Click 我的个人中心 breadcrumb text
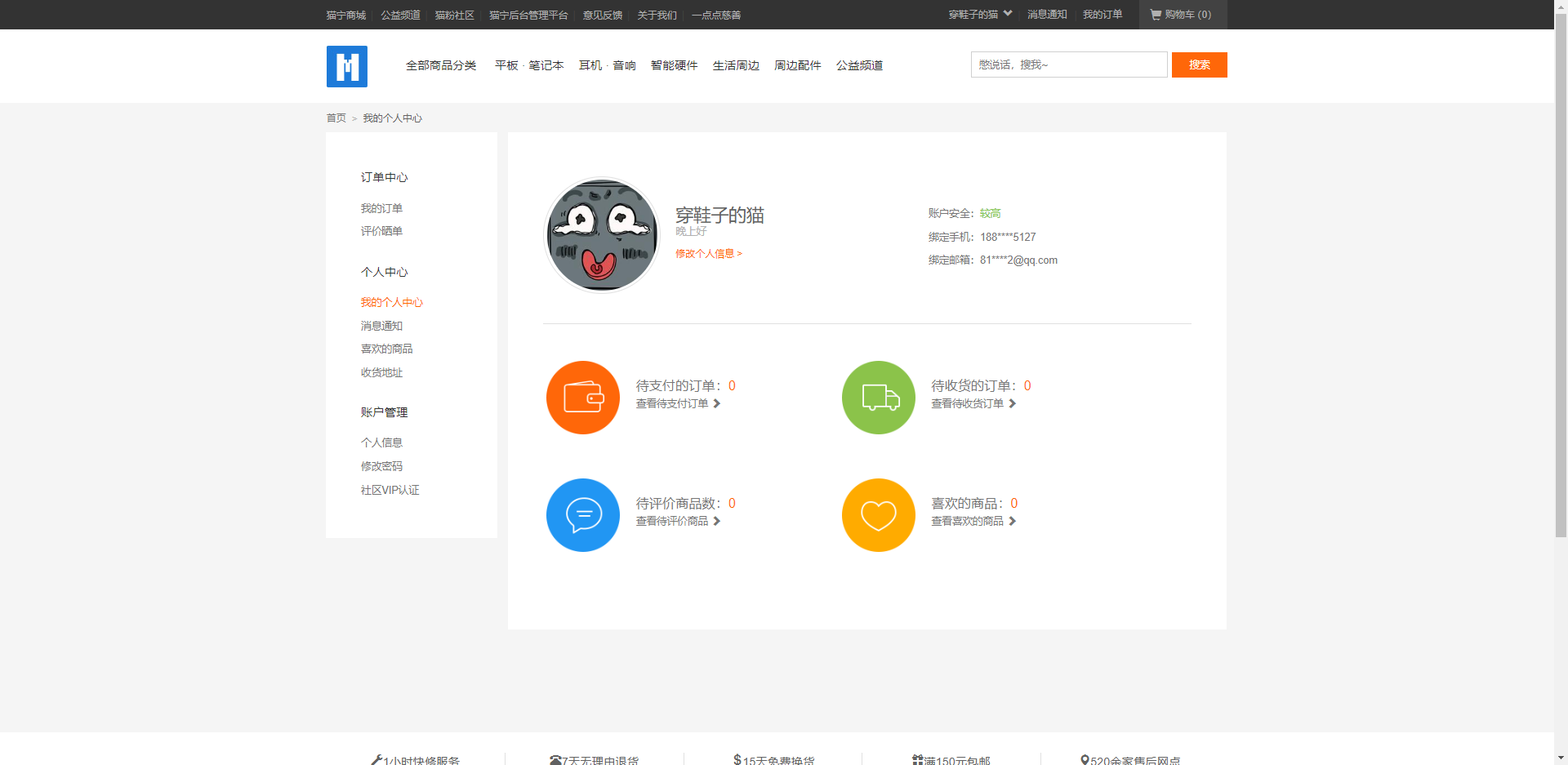The image size is (1568, 765). click(x=393, y=118)
